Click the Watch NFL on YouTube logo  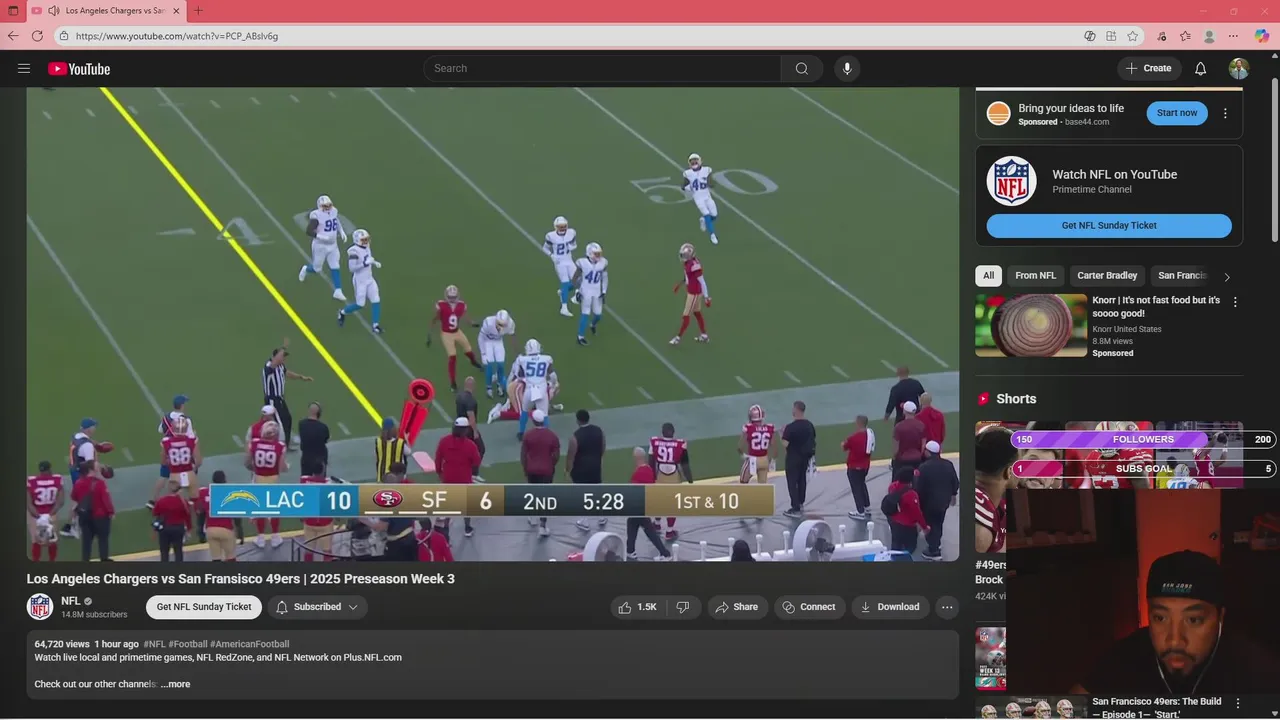tap(1011, 181)
